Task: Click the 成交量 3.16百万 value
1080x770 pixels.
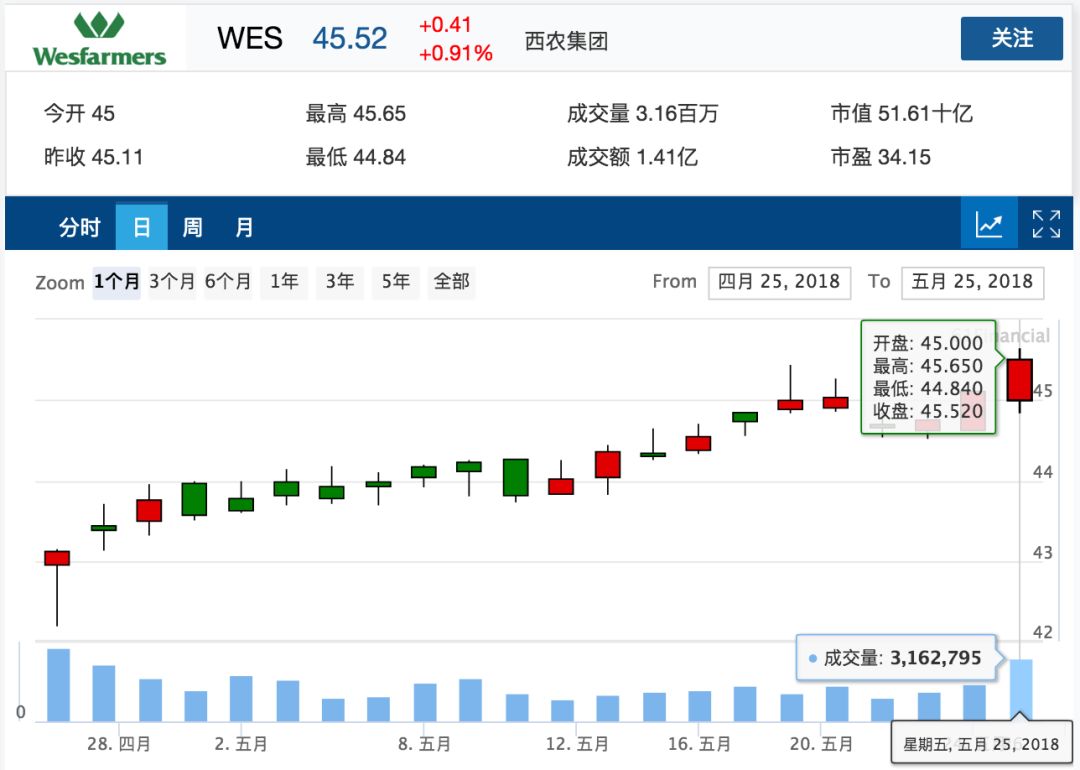Action: point(643,113)
